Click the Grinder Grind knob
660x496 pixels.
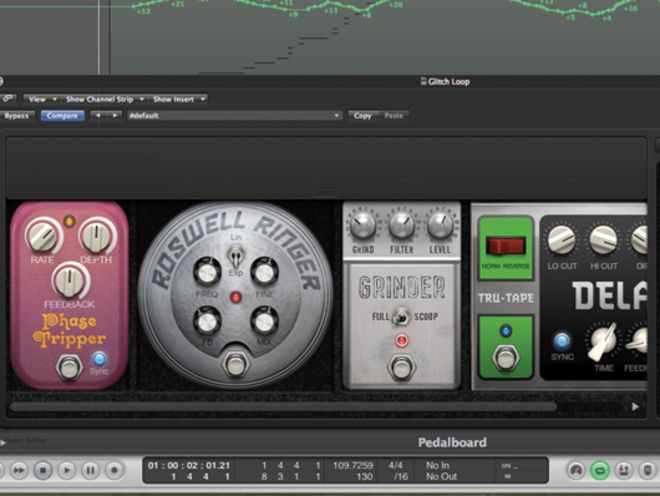click(x=363, y=225)
